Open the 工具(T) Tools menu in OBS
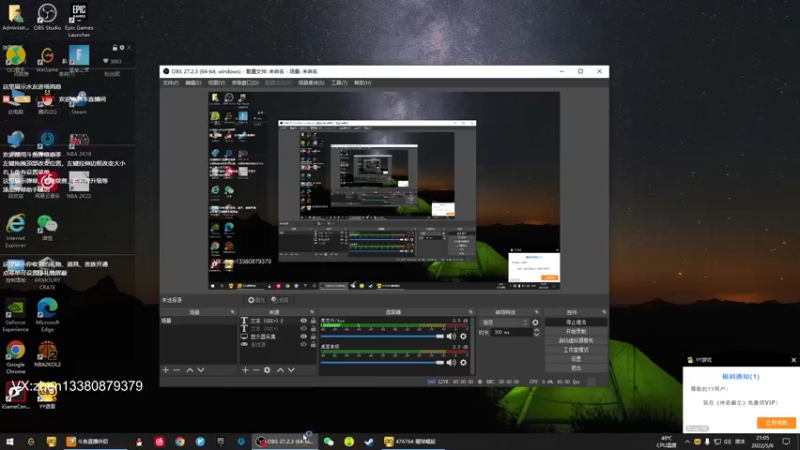 (339, 83)
